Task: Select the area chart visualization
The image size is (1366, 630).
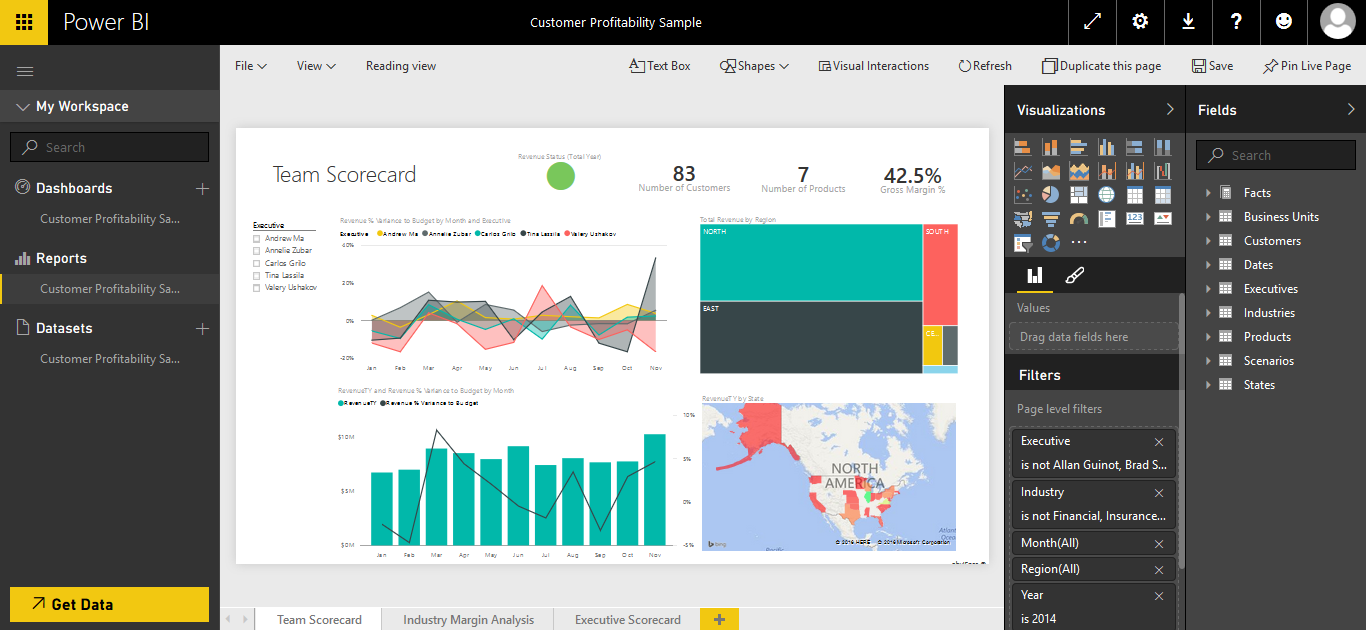Action: tap(1050, 171)
